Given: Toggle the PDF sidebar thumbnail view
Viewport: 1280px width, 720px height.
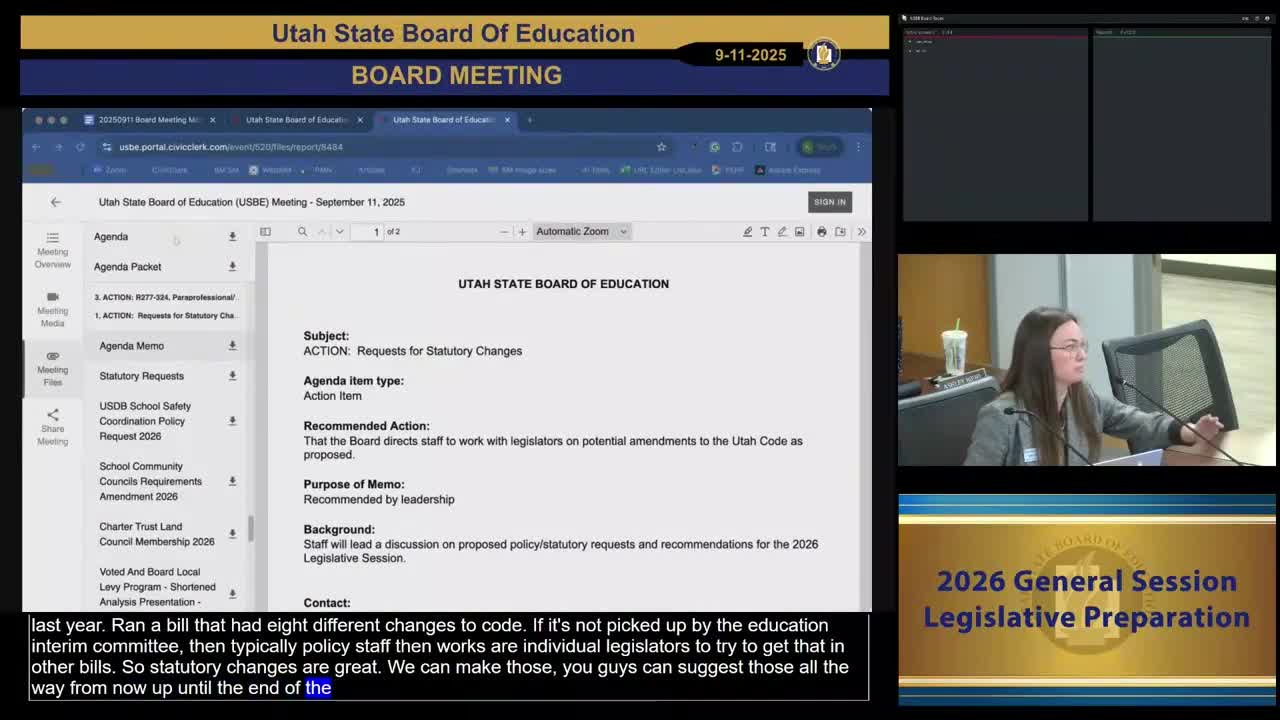Looking at the screenshot, I should pyautogui.click(x=264, y=231).
